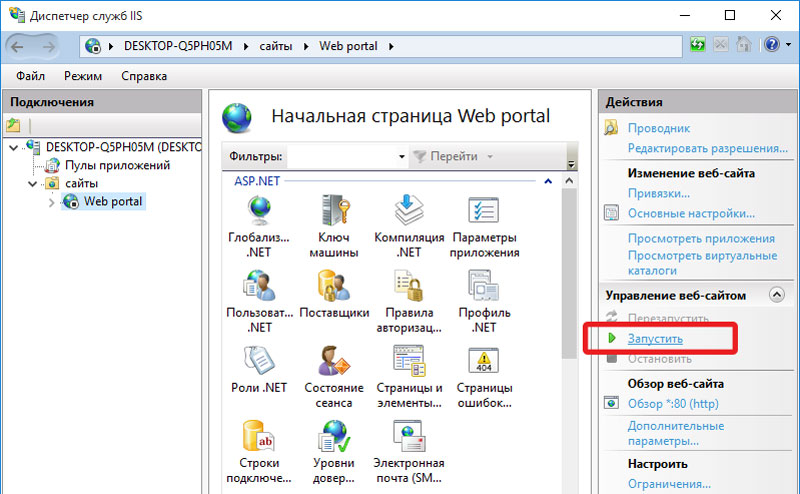Open Правила авторизации icon
800x494 pixels.
point(409,285)
